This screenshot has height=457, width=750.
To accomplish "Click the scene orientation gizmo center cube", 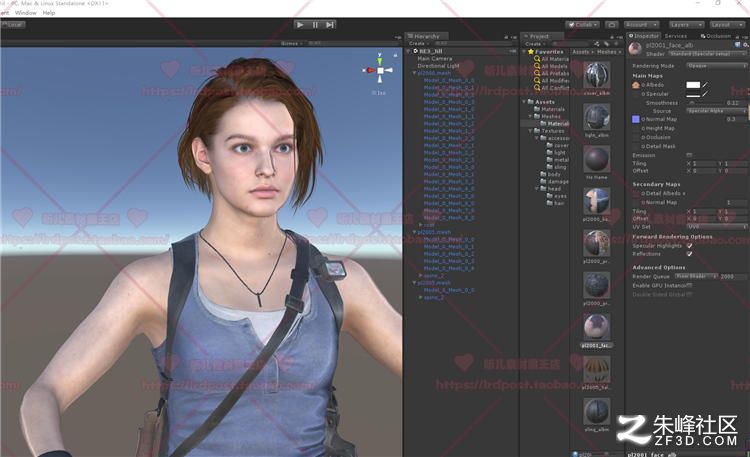I will coord(380,70).
